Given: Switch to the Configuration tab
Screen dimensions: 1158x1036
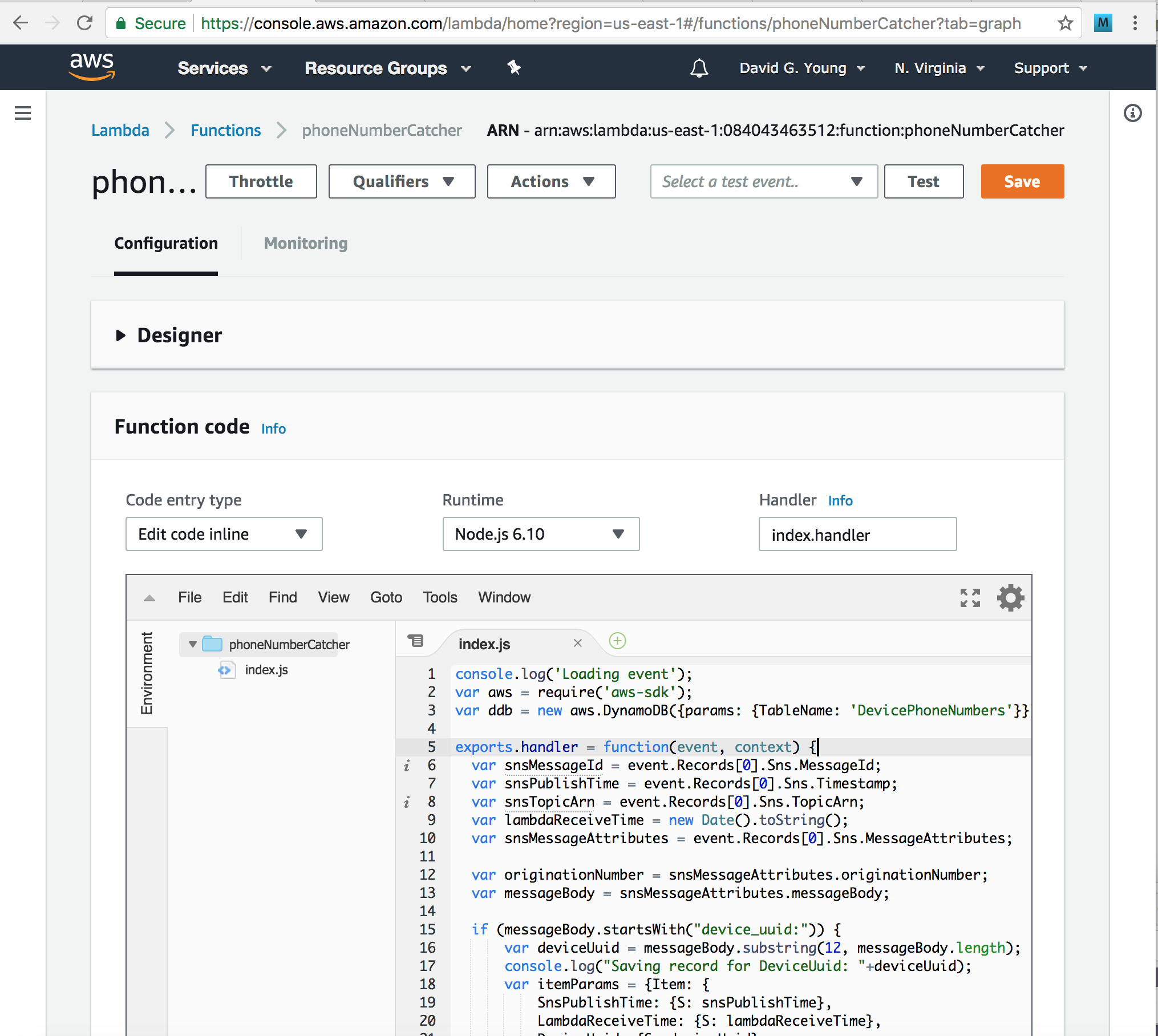Looking at the screenshot, I should [166, 243].
